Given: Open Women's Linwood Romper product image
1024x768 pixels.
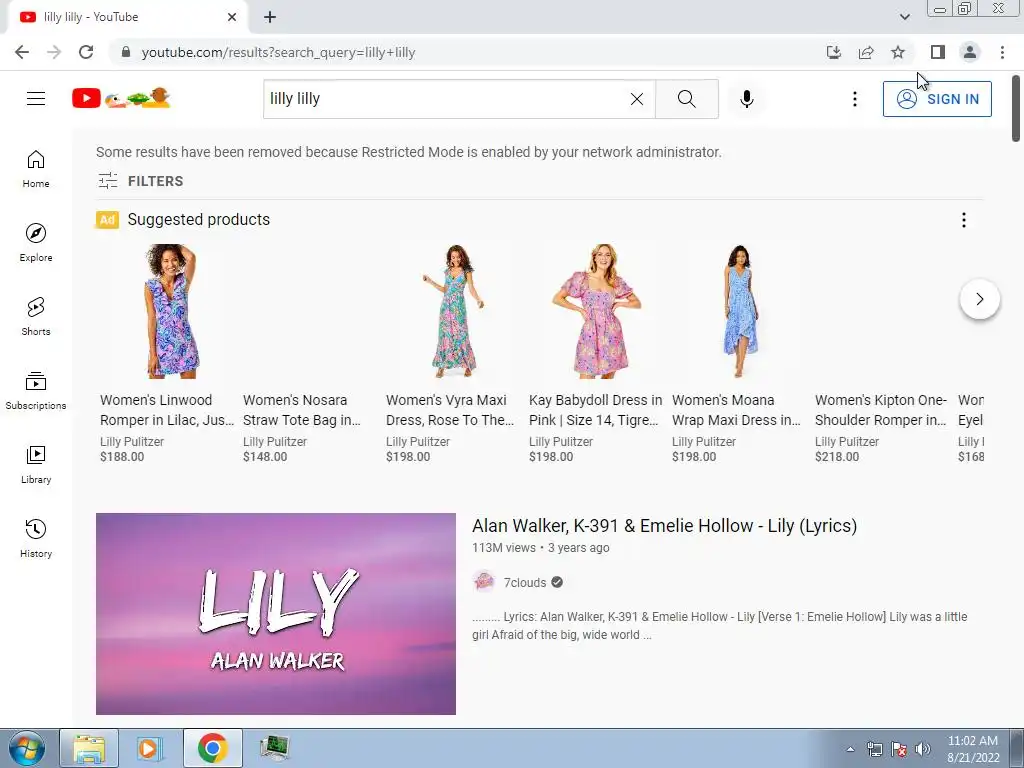Looking at the screenshot, I should pyautogui.click(x=170, y=312).
